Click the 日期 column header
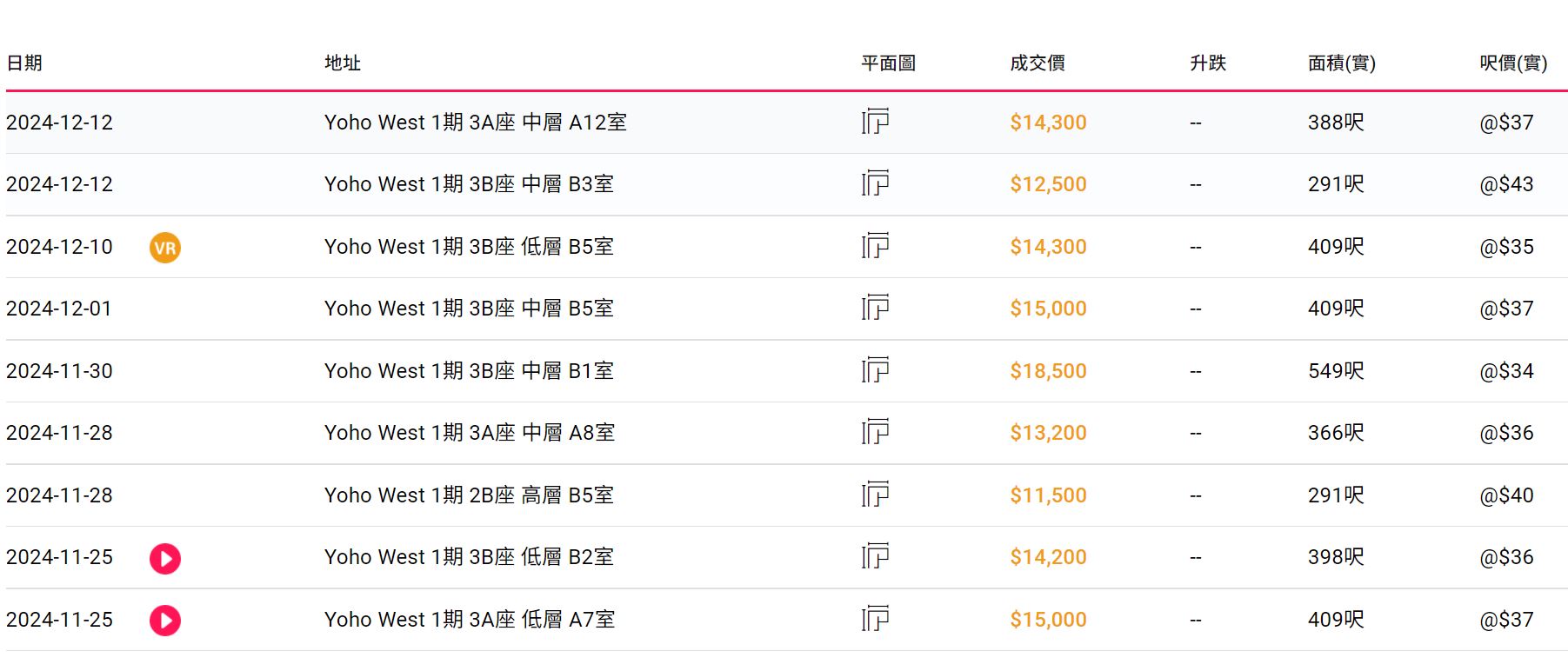The width and height of the screenshot is (1568, 671). (x=24, y=63)
